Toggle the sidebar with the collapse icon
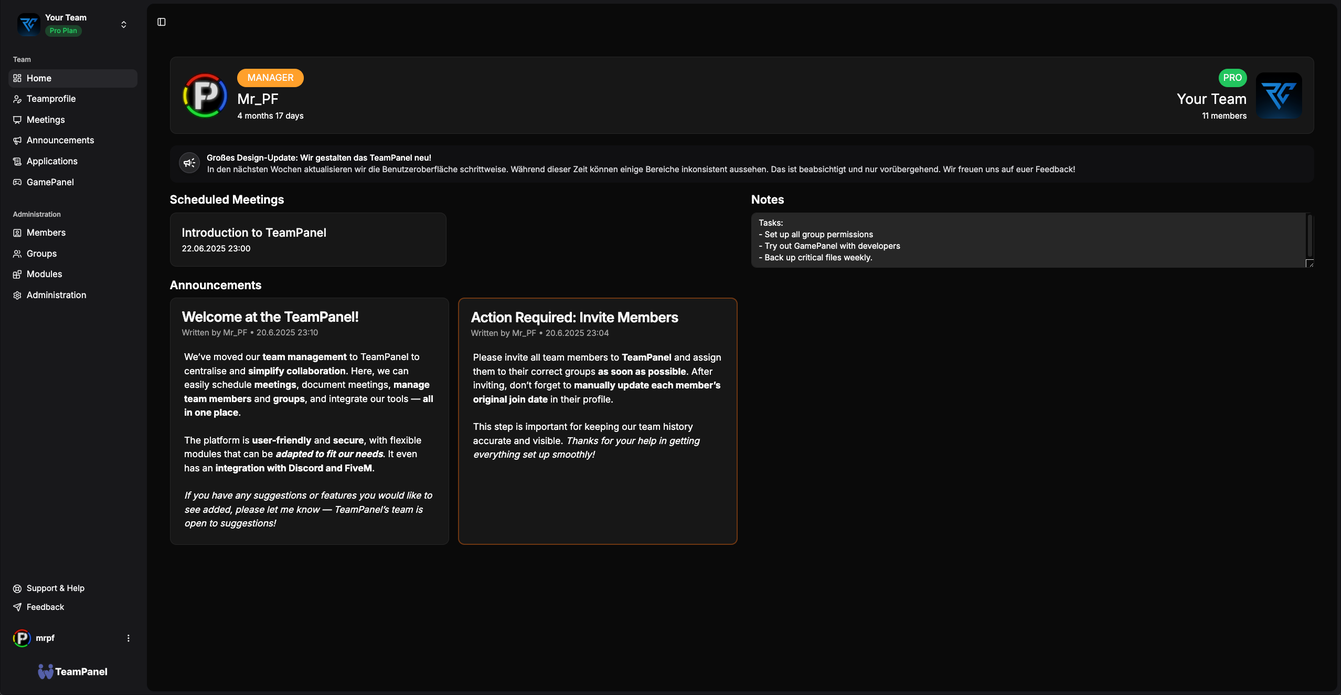The width and height of the screenshot is (1341, 695). (161, 21)
